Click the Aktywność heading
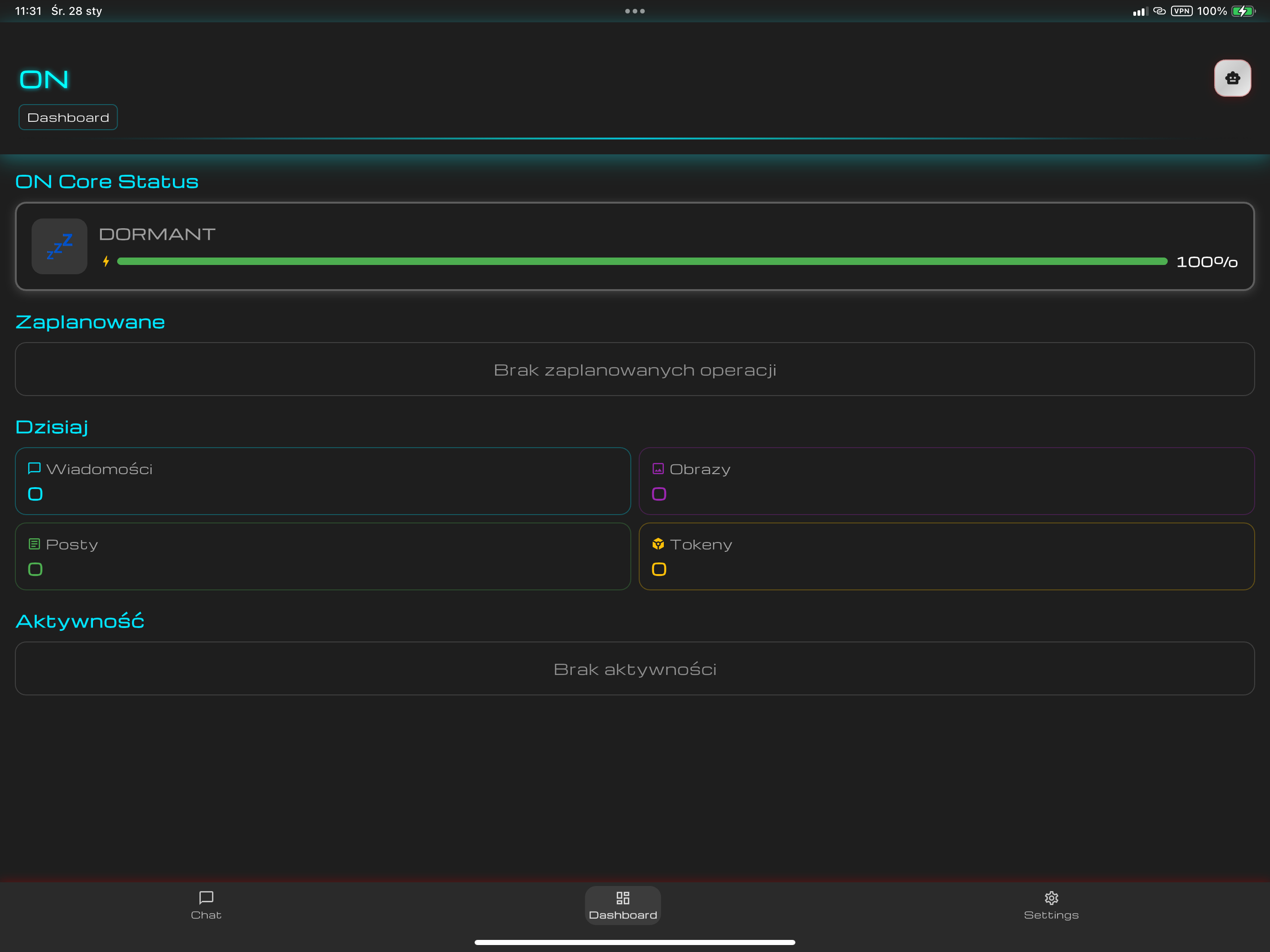The width and height of the screenshot is (1270, 952). pos(80,621)
